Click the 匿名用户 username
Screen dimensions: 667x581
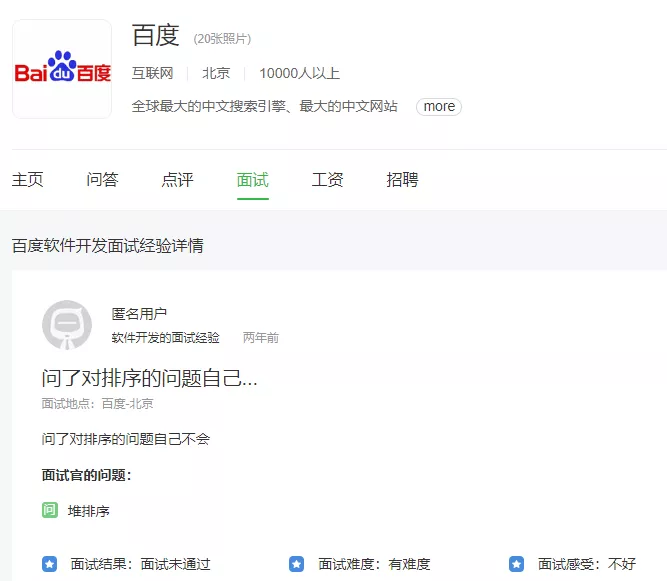pos(139,314)
